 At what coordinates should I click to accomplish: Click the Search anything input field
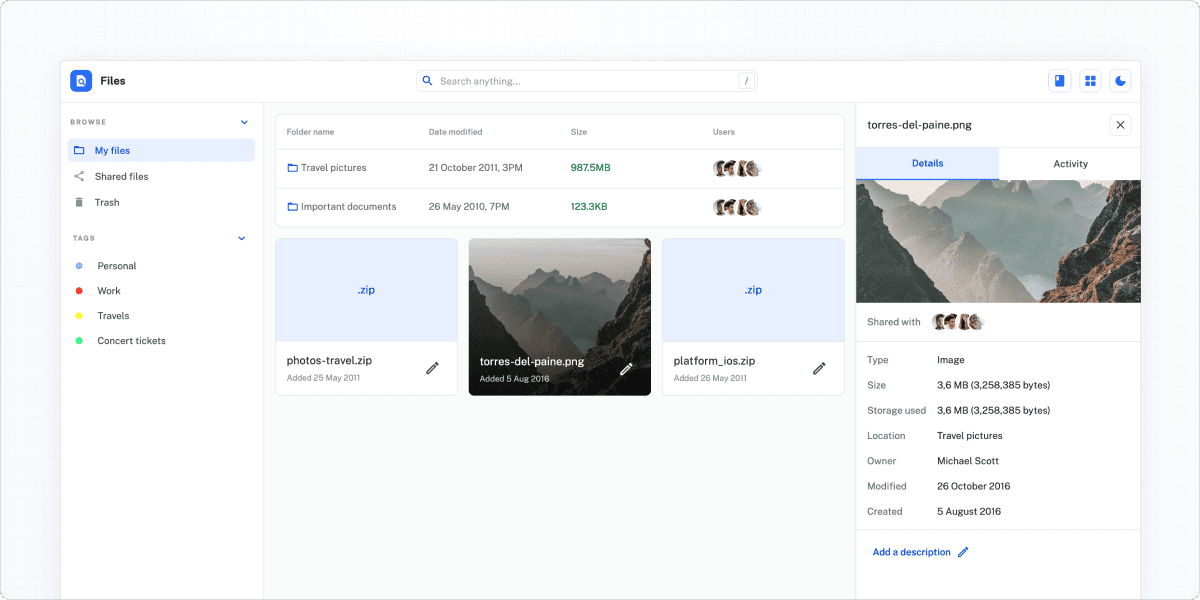point(560,80)
